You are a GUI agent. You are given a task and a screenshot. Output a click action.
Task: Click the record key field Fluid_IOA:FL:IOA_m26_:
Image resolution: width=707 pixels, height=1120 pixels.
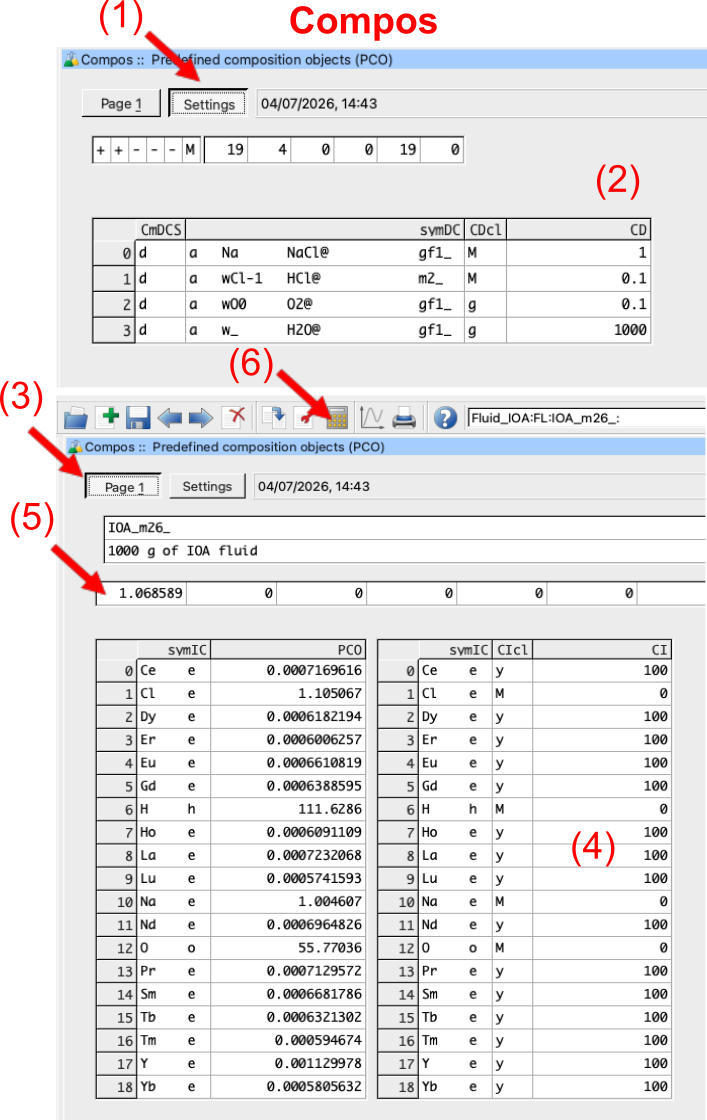tap(587, 418)
